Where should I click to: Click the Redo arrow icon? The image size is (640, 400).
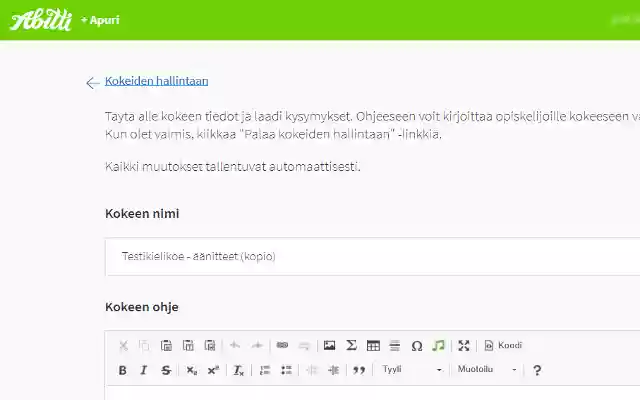[x=257, y=346]
